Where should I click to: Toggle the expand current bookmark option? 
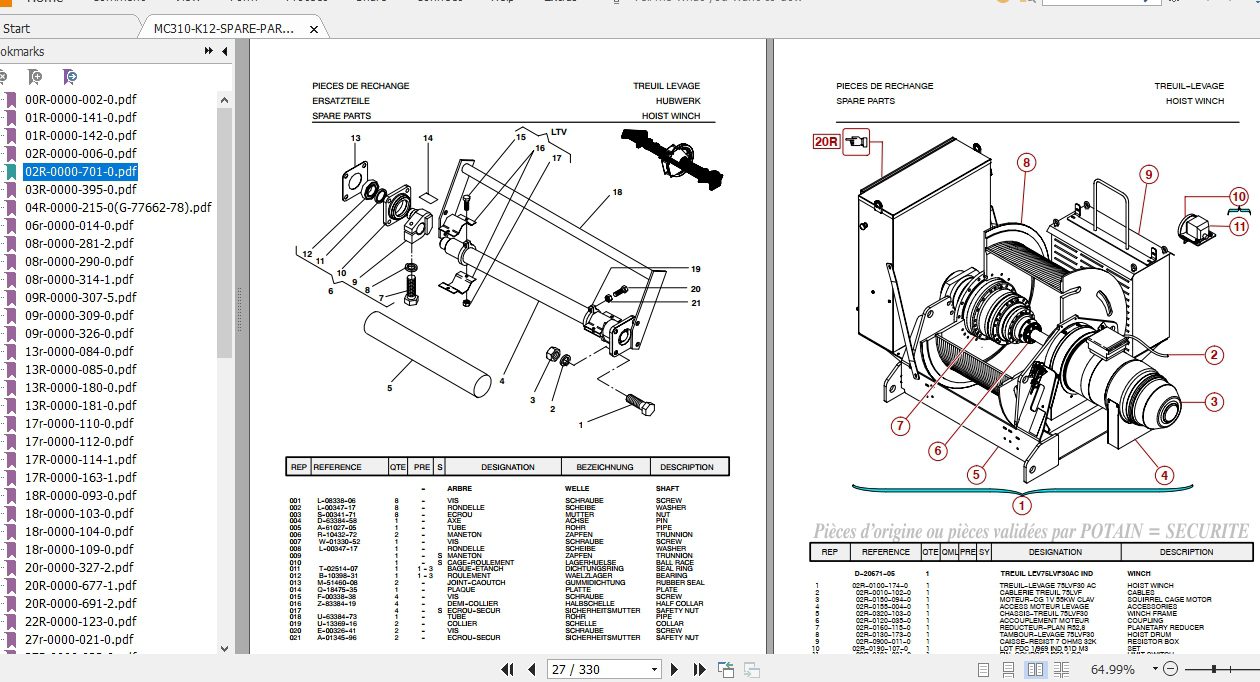coord(70,77)
